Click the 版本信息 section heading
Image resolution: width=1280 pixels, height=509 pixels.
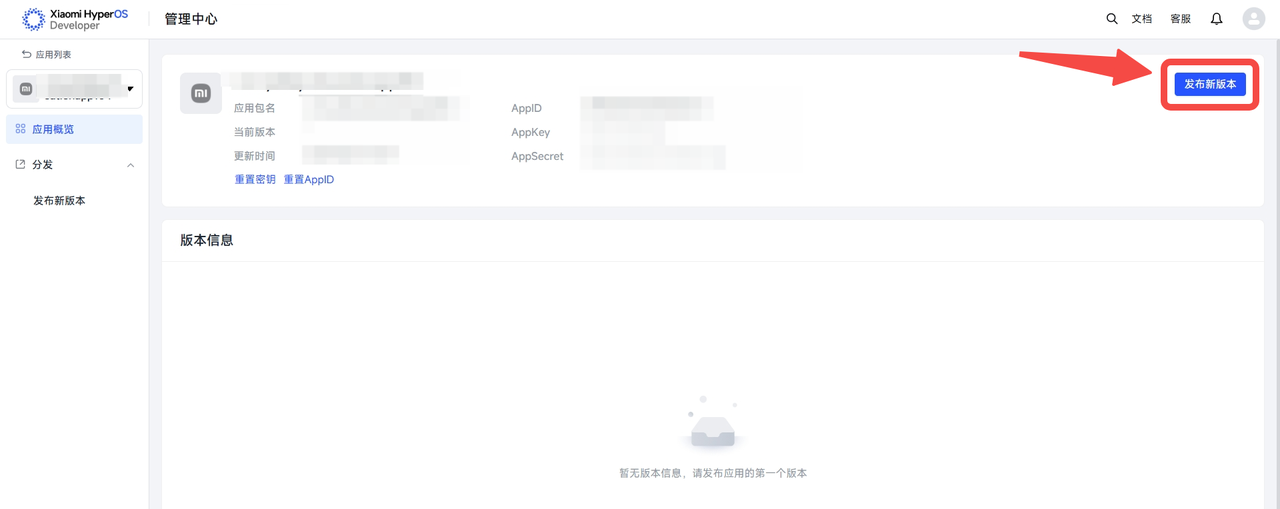[x=206, y=240]
